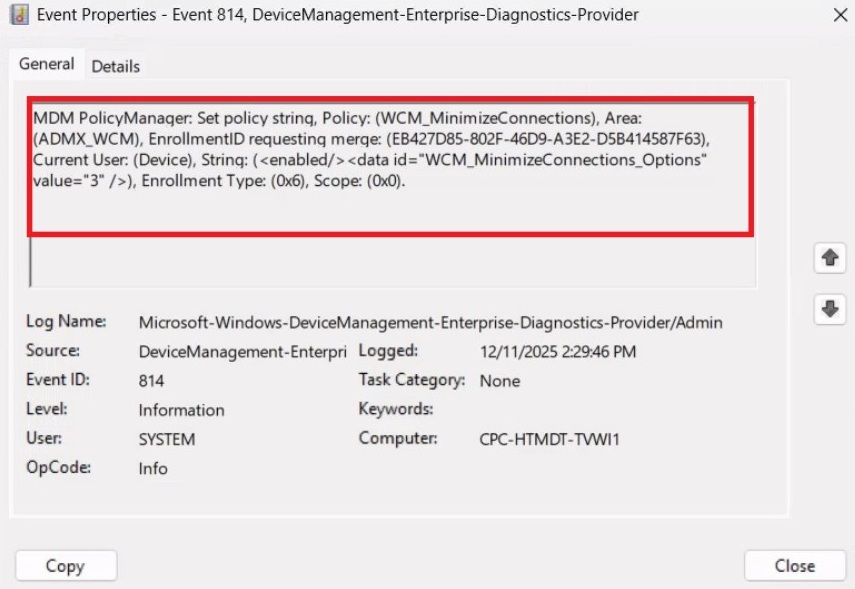855x589 pixels.
Task: Select the General tab
Action: click(46, 62)
